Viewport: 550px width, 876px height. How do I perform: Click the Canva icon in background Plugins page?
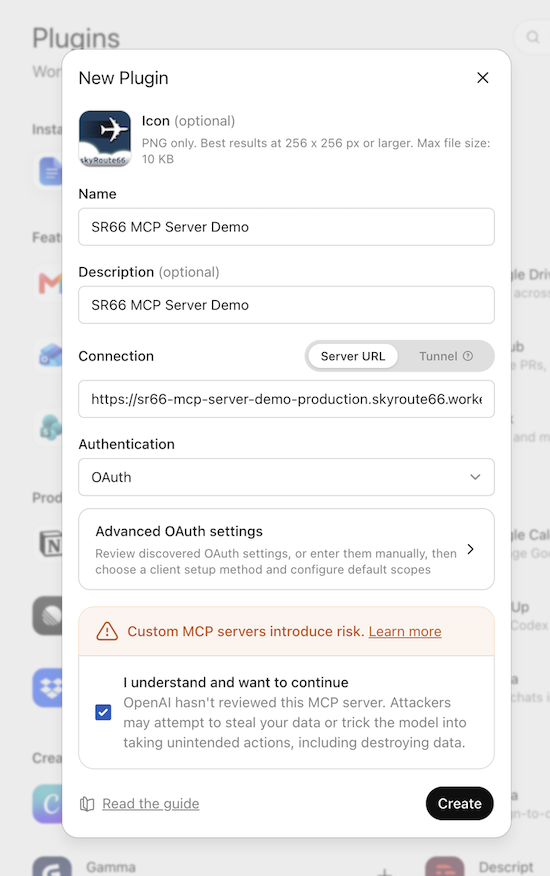(48, 804)
